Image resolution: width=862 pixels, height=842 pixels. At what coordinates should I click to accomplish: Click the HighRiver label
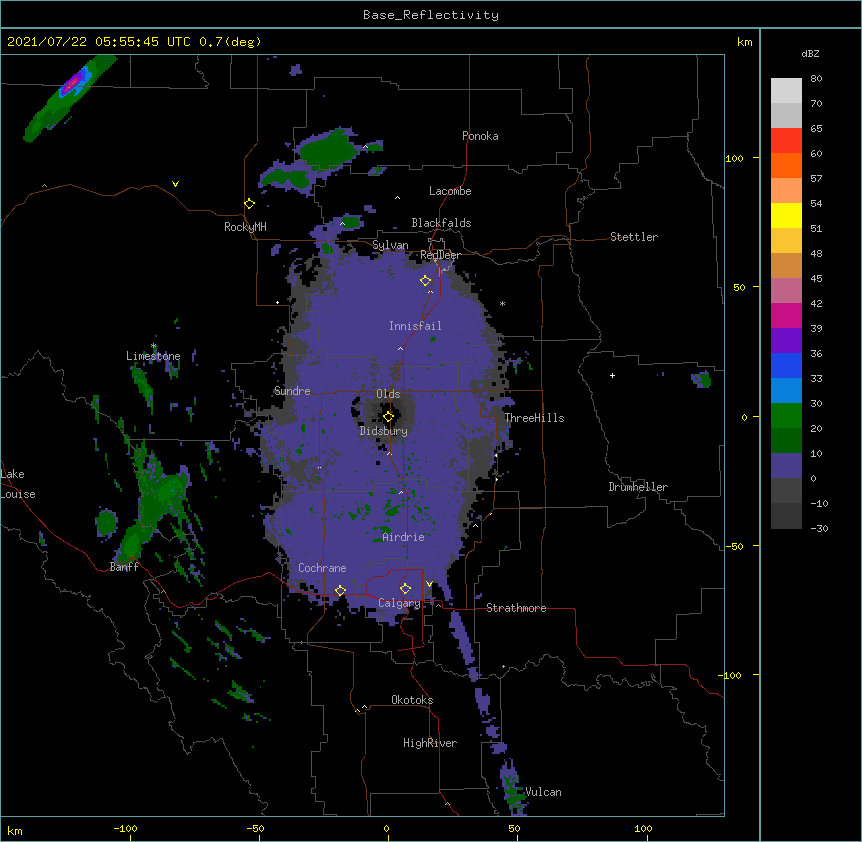coord(430,743)
